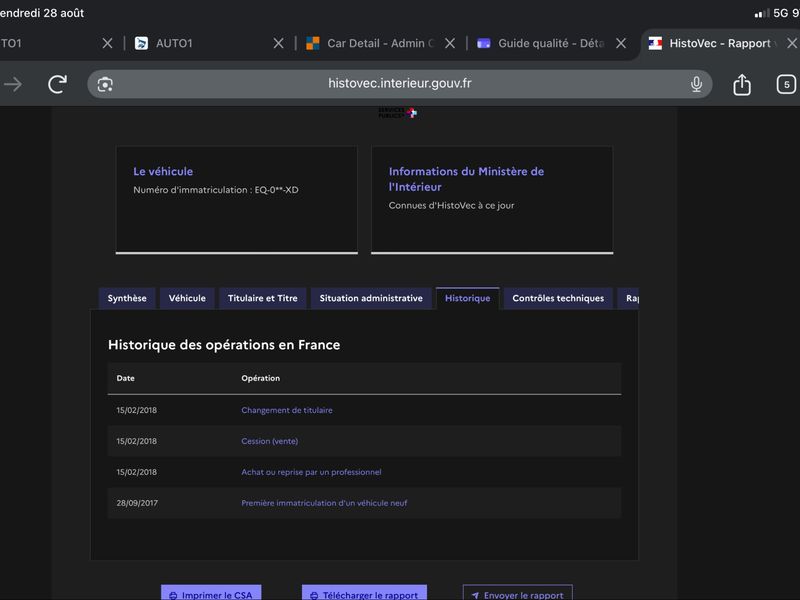Open the Contrôles techniques tab
The height and width of the screenshot is (600, 800).
558,298
